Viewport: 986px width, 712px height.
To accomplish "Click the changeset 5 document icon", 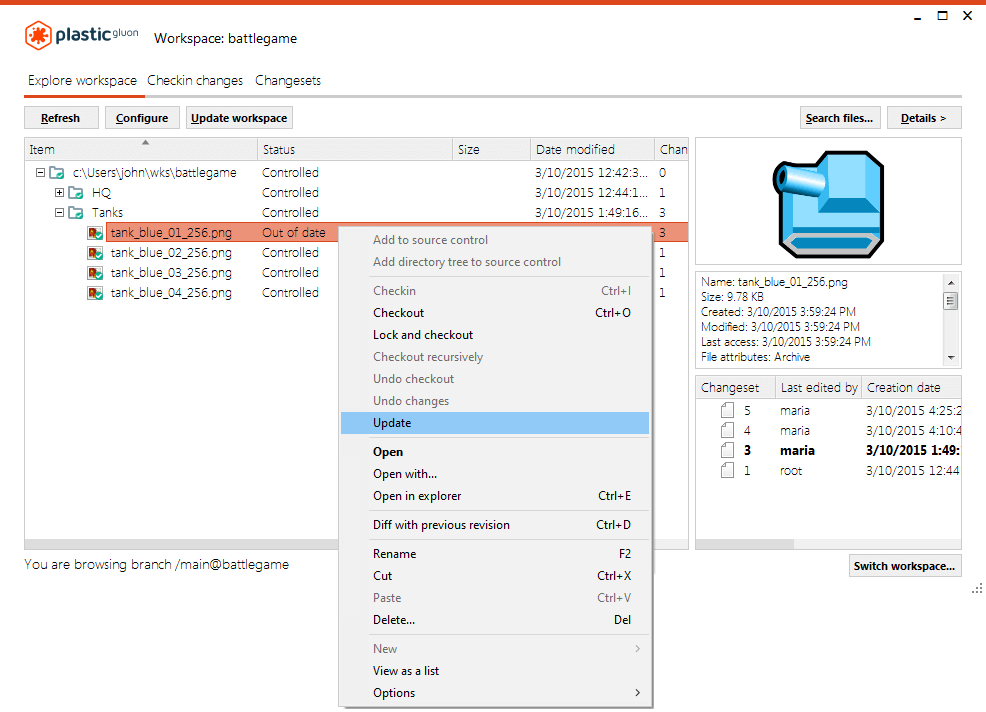I will 728,411.
